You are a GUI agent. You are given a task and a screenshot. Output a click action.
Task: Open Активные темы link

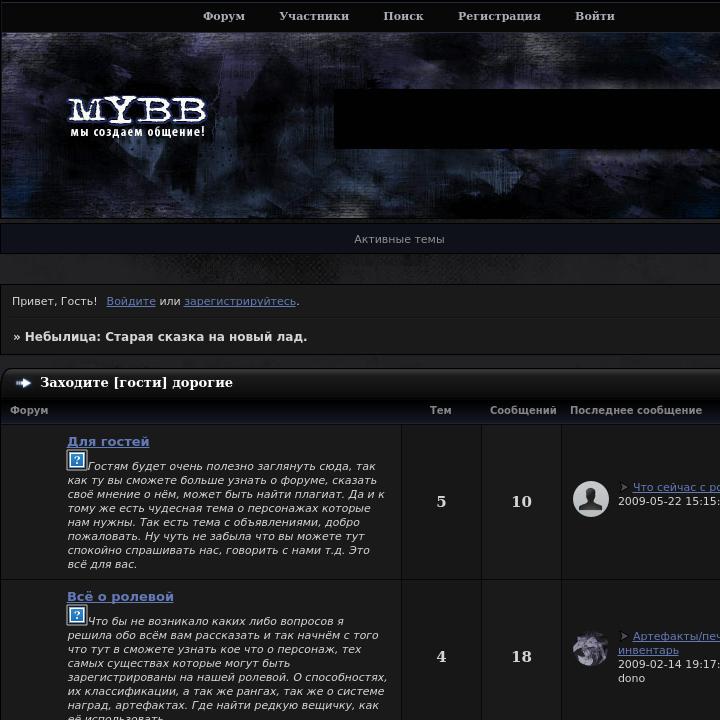[x=399, y=239]
